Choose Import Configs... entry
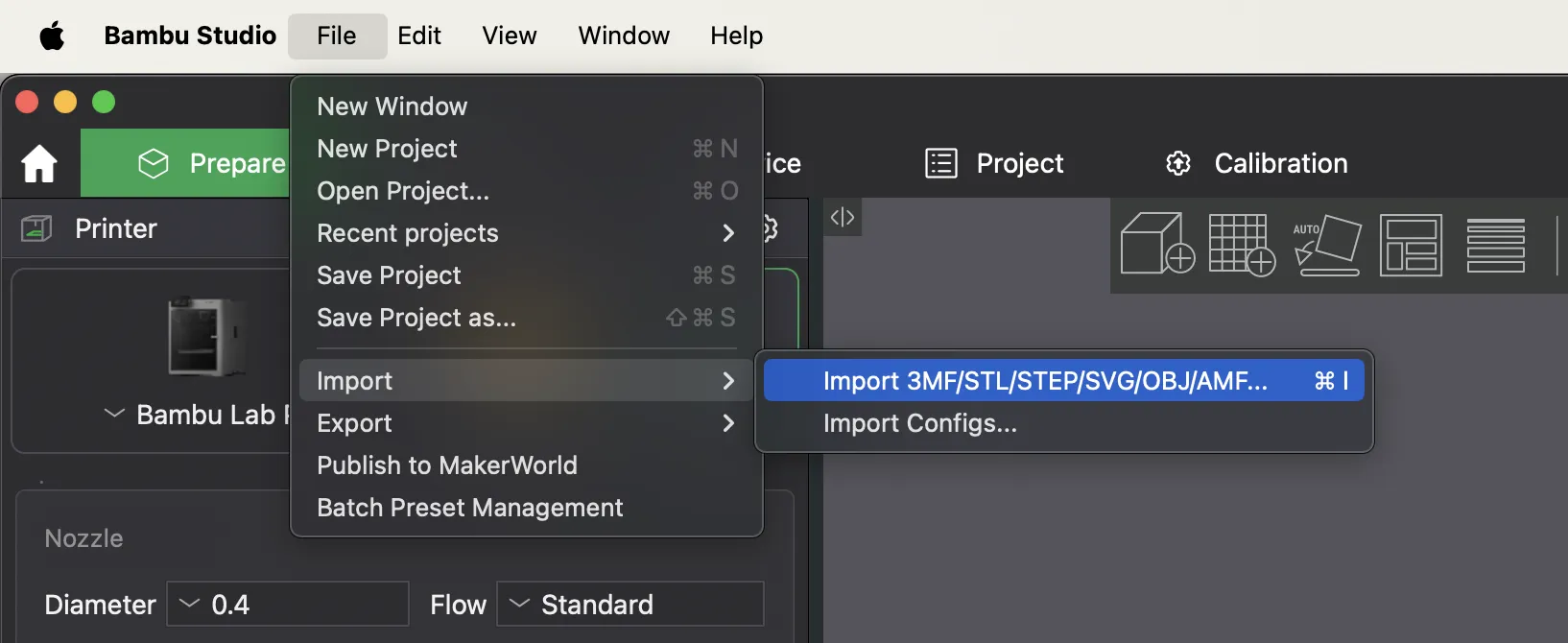 (x=1063, y=422)
